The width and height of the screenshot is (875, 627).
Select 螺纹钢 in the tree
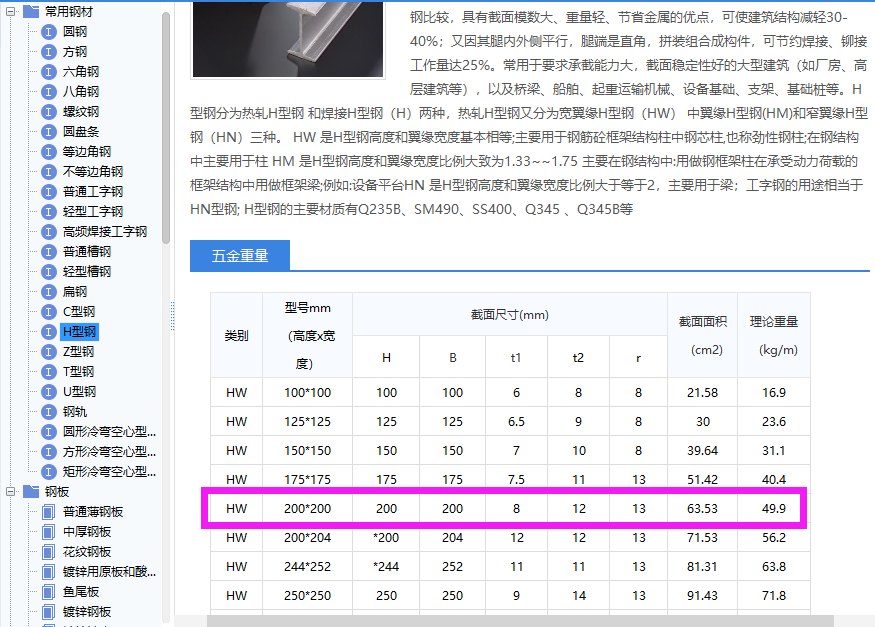pyautogui.click(x=81, y=112)
